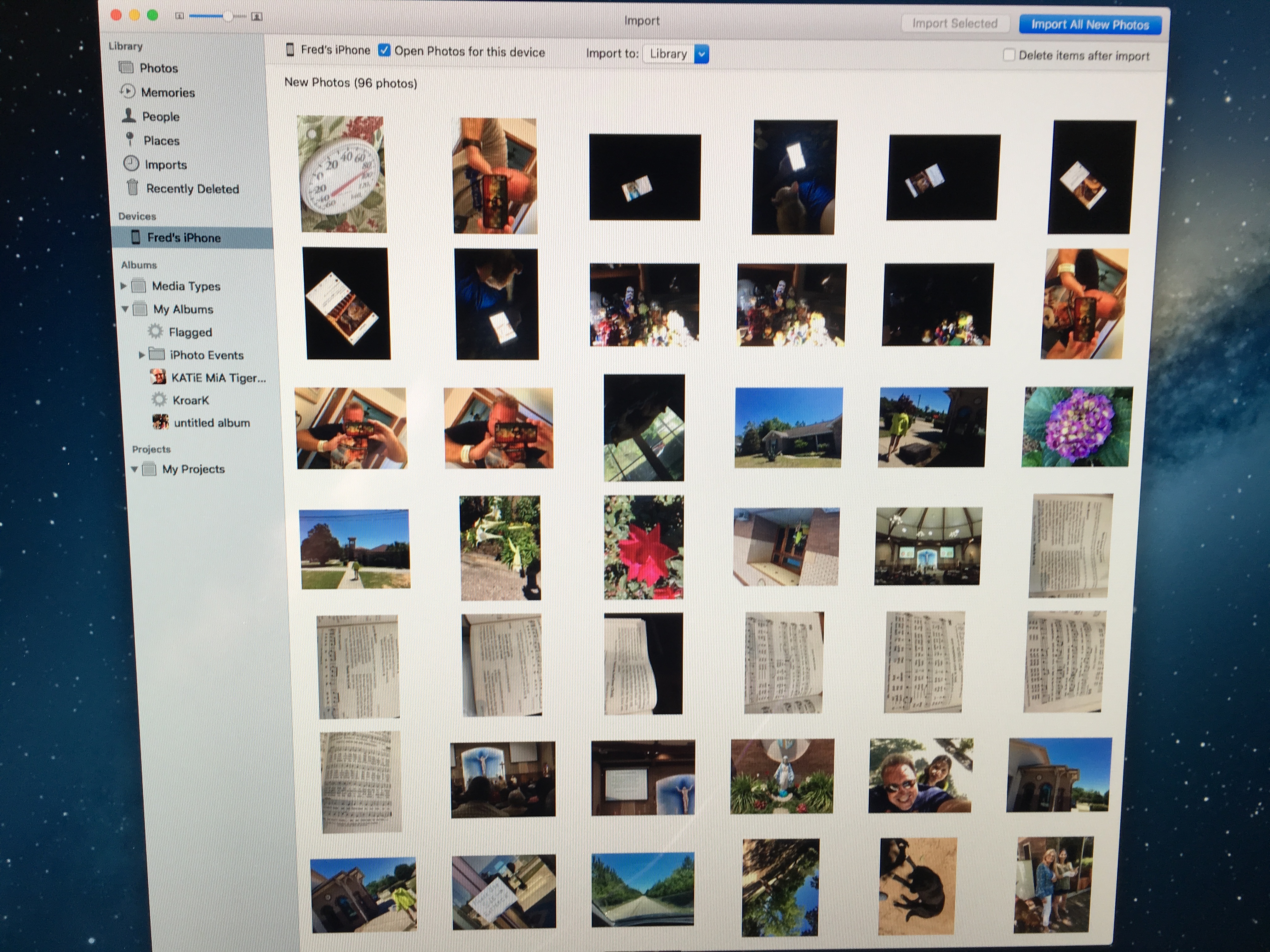Uncheck Open Photos for this device

[x=384, y=50]
